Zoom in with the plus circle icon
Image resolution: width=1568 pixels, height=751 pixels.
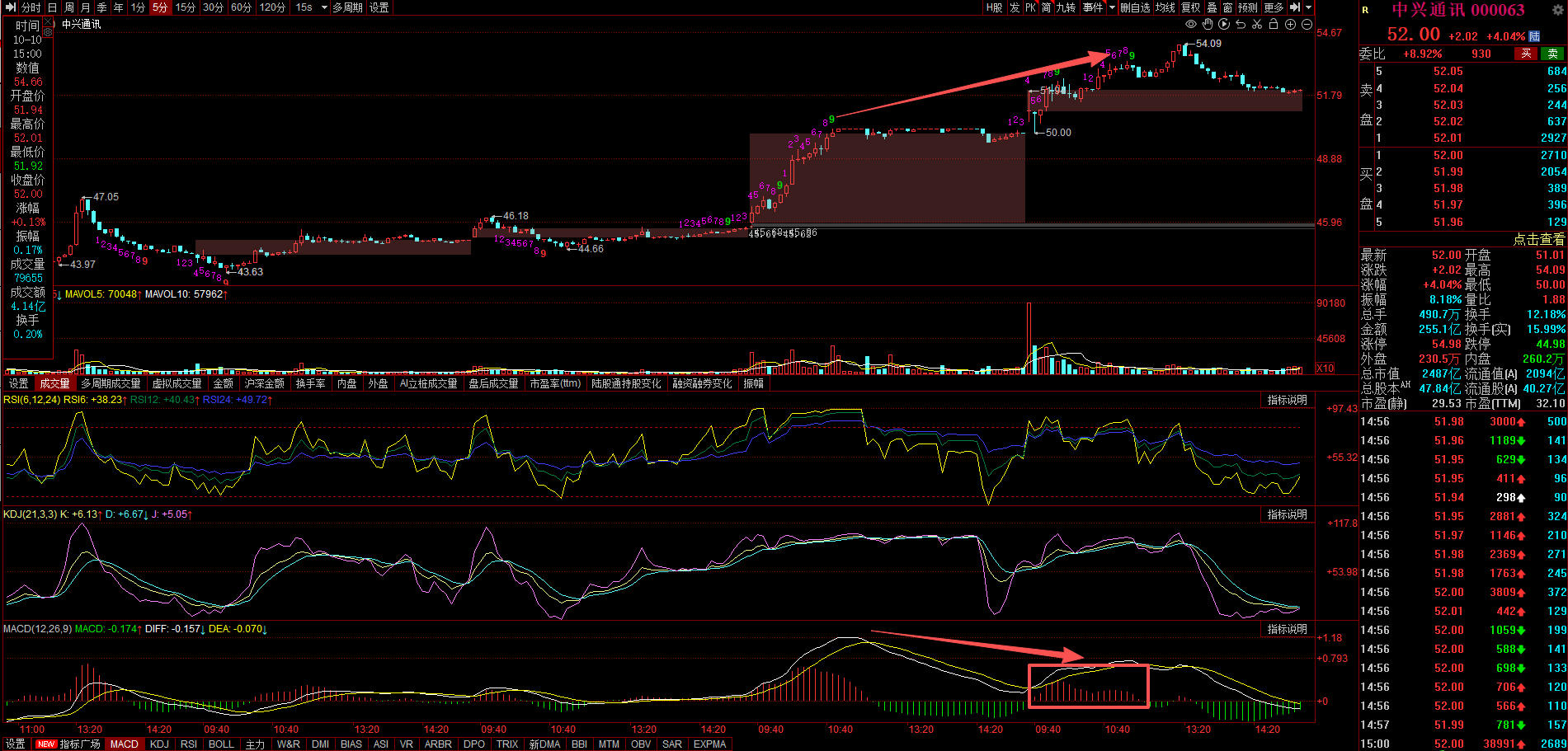point(1290,25)
